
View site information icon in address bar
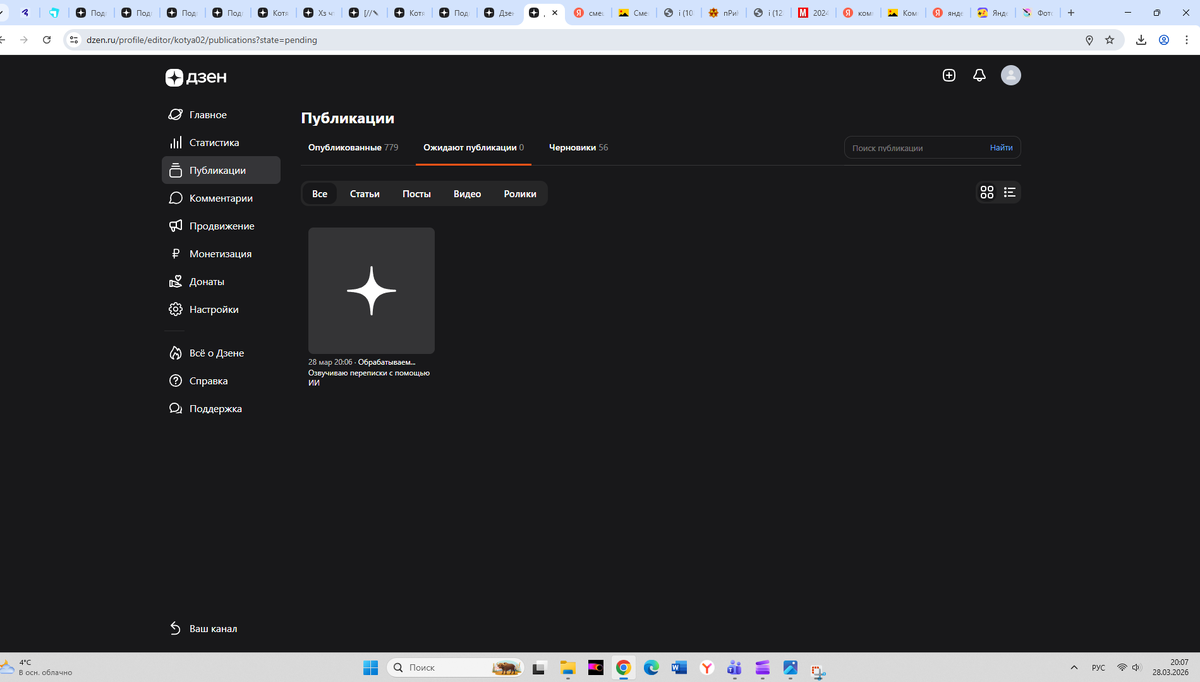tap(72, 40)
